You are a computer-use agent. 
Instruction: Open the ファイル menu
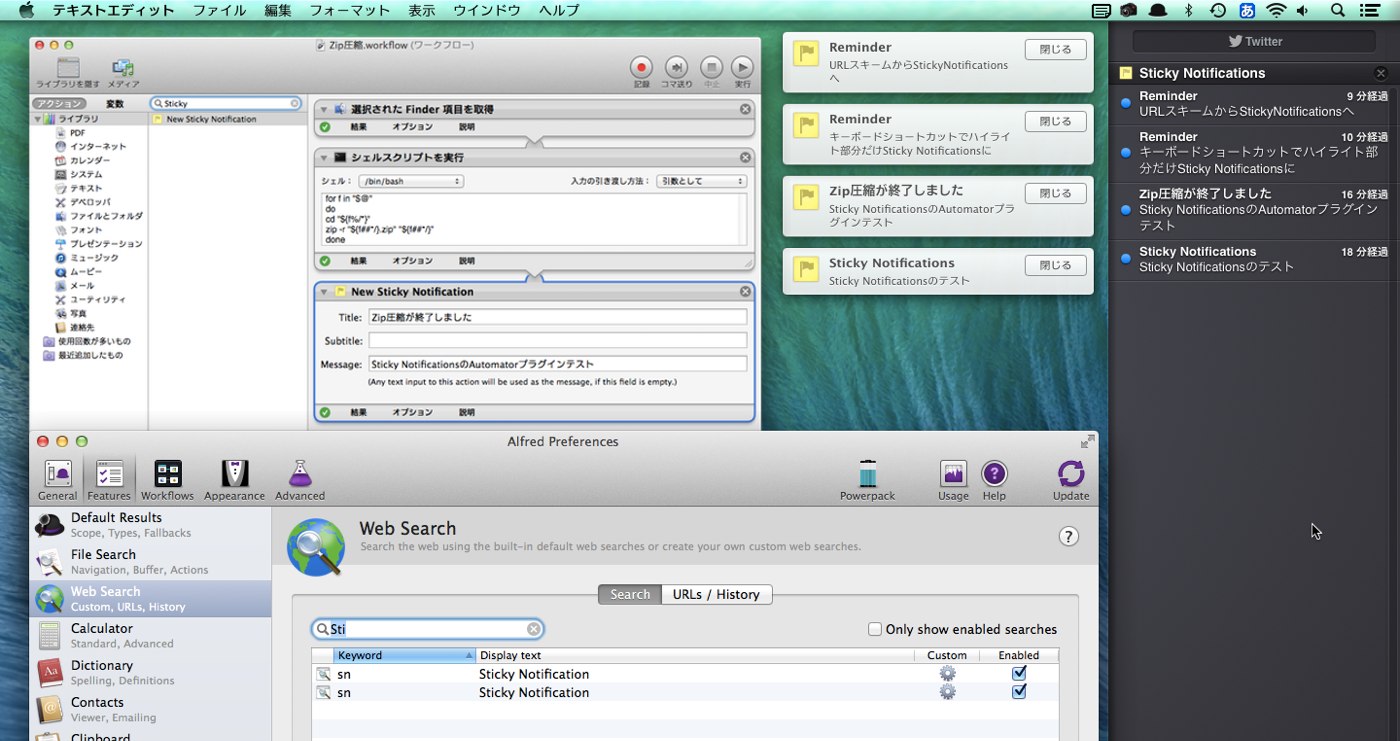click(220, 11)
